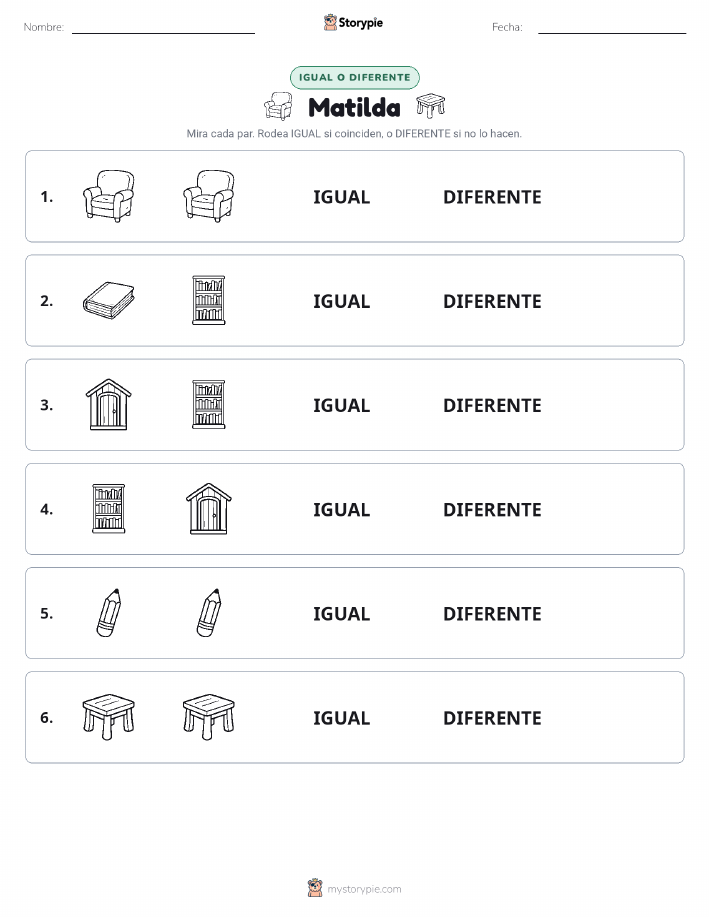Choose DIFERENTE in row 4
709x917 pixels.
pyautogui.click(x=492, y=509)
